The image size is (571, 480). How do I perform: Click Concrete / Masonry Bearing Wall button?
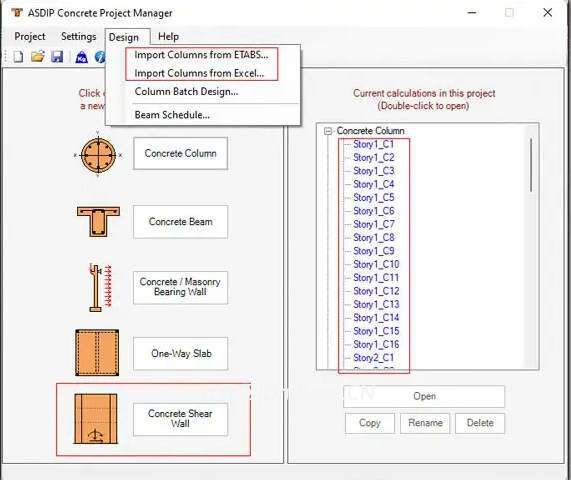coord(181,287)
